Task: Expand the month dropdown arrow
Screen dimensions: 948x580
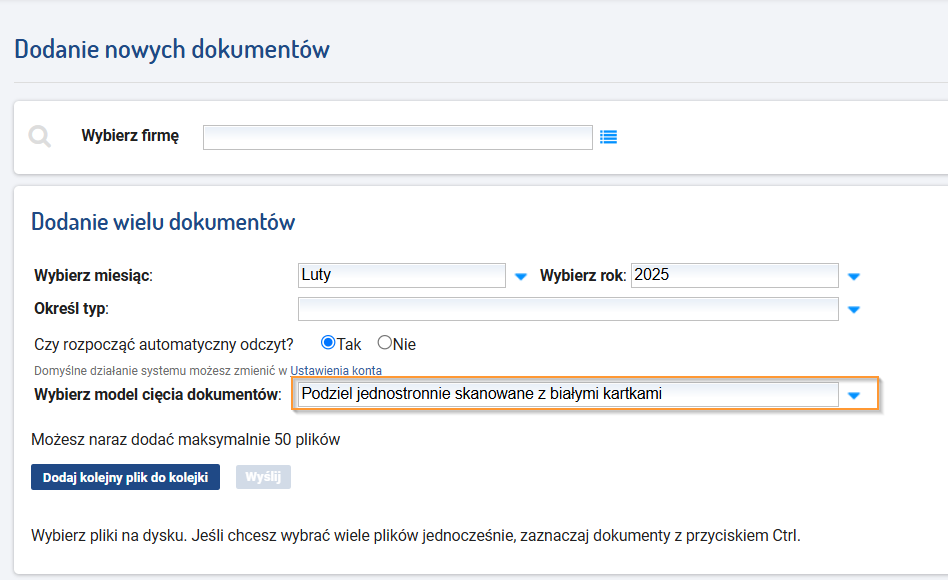Action: click(x=521, y=276)
